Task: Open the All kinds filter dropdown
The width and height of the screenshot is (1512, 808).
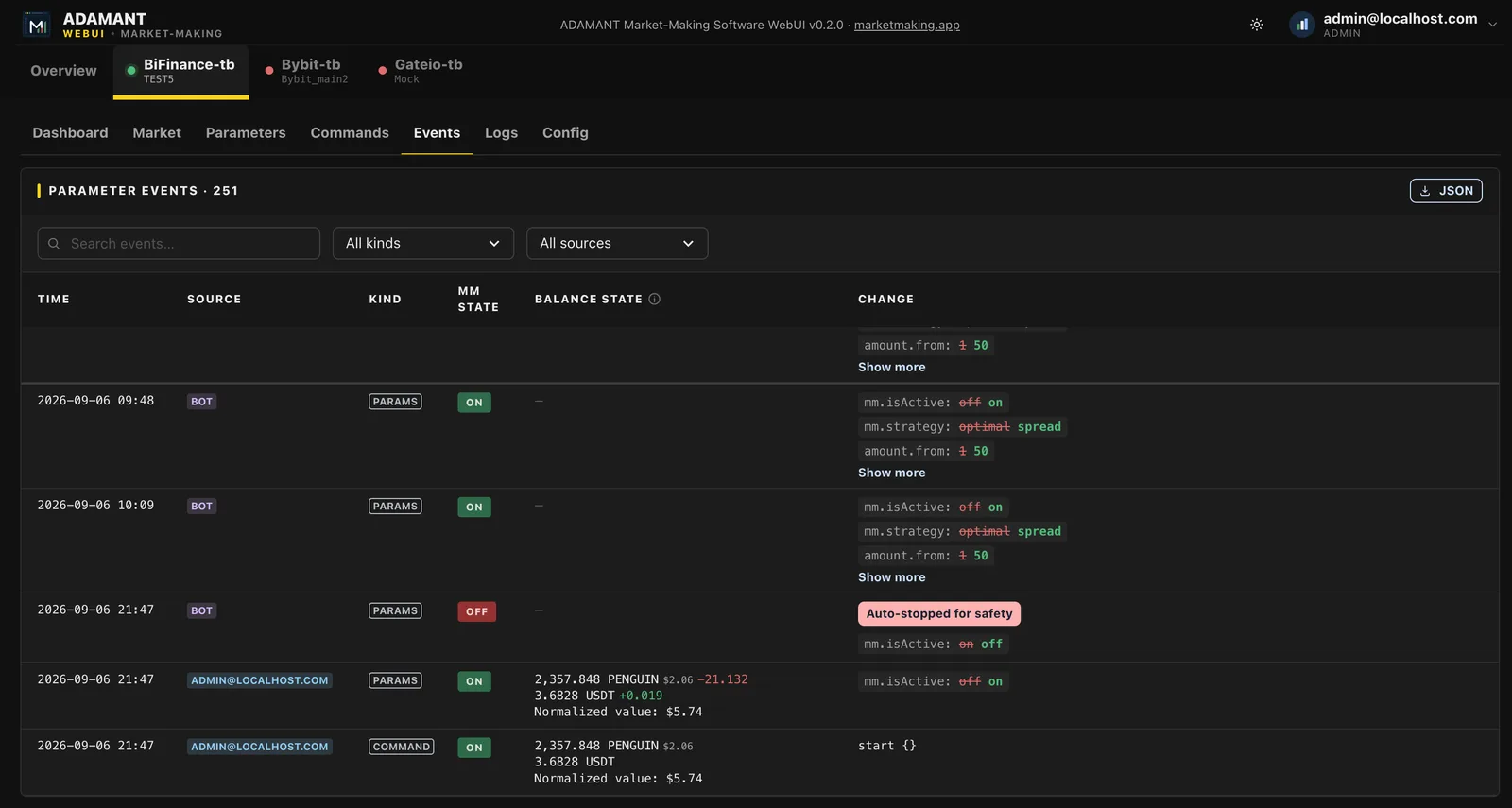Action: [423, 243]
